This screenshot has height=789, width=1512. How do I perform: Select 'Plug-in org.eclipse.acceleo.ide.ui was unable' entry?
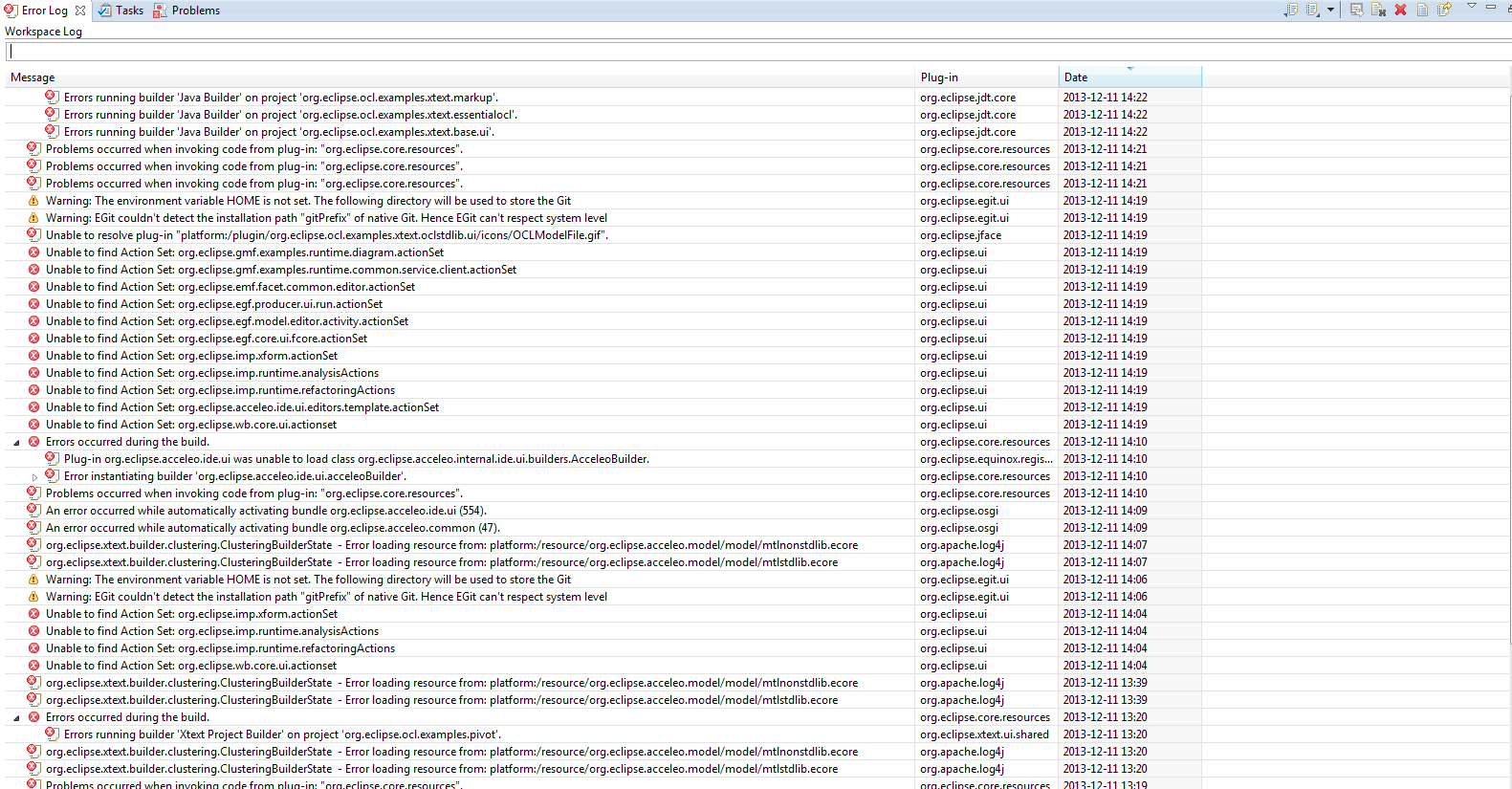(357, 459)
